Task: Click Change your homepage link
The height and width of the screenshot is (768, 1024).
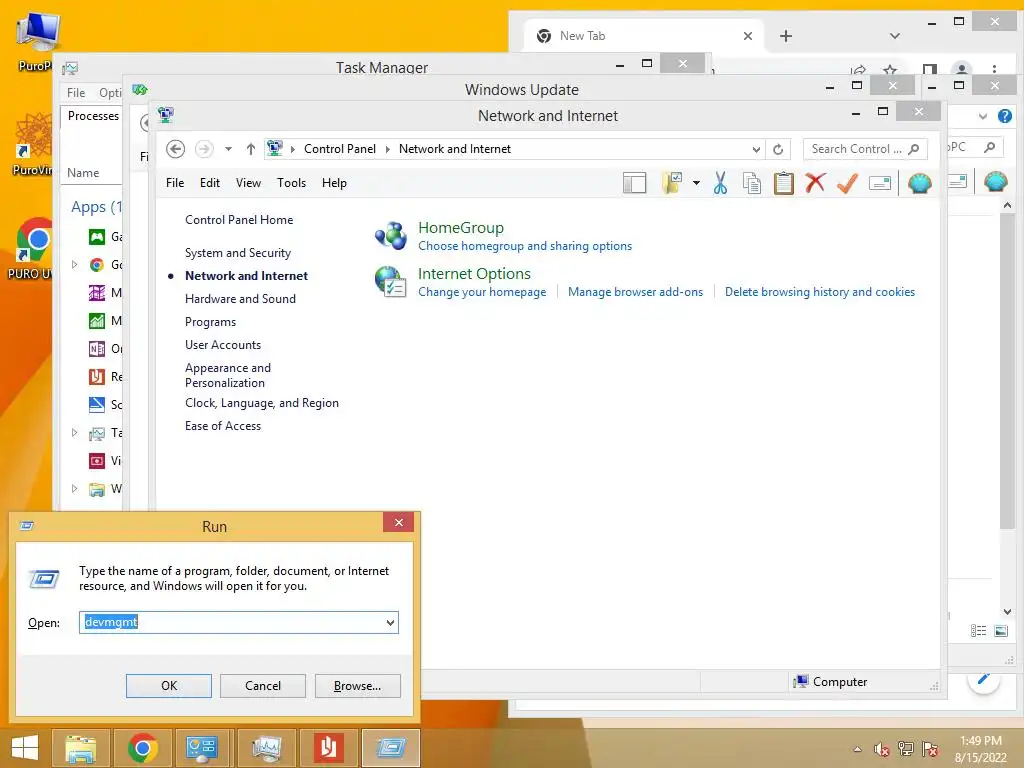Action: [x=482, y=292]
